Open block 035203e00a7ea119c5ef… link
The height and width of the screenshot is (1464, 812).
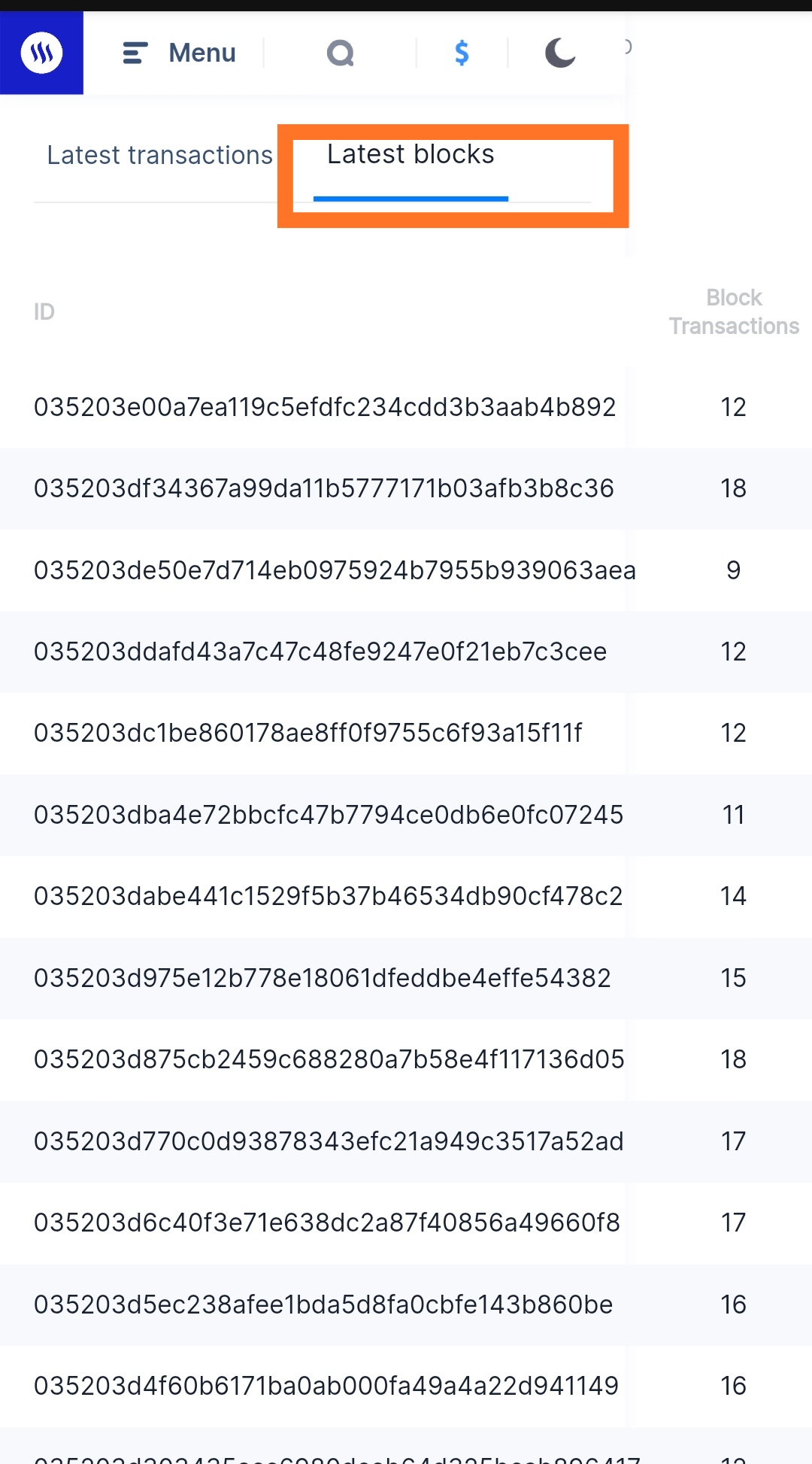point(325,407)
